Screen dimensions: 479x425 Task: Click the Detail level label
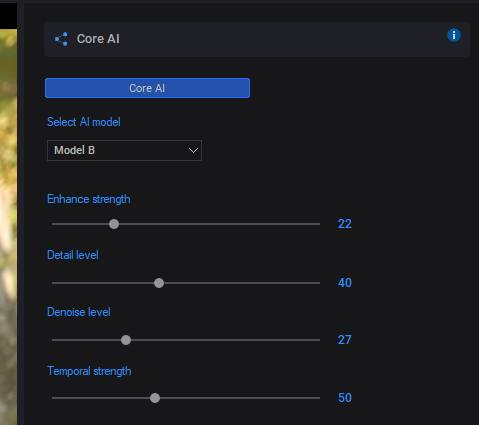[73, 255]
